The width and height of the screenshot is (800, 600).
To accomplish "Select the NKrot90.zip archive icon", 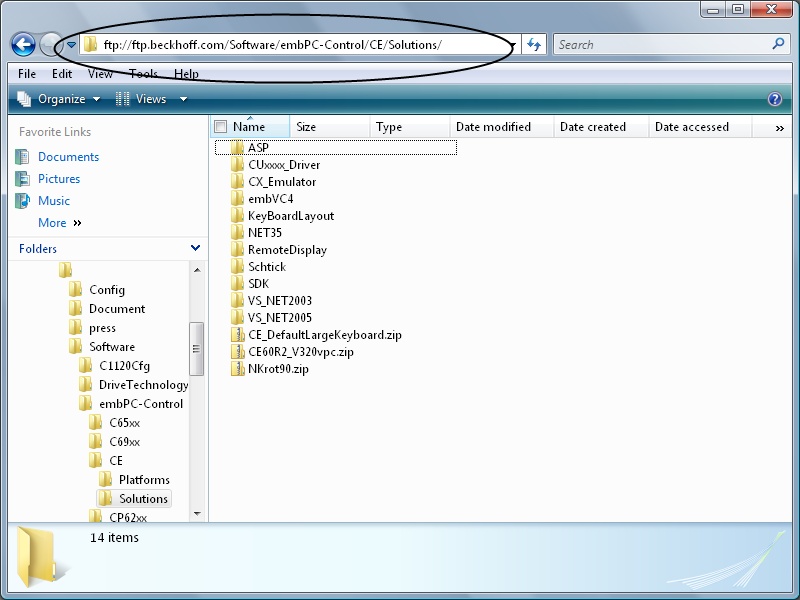I will coord(237,368).
